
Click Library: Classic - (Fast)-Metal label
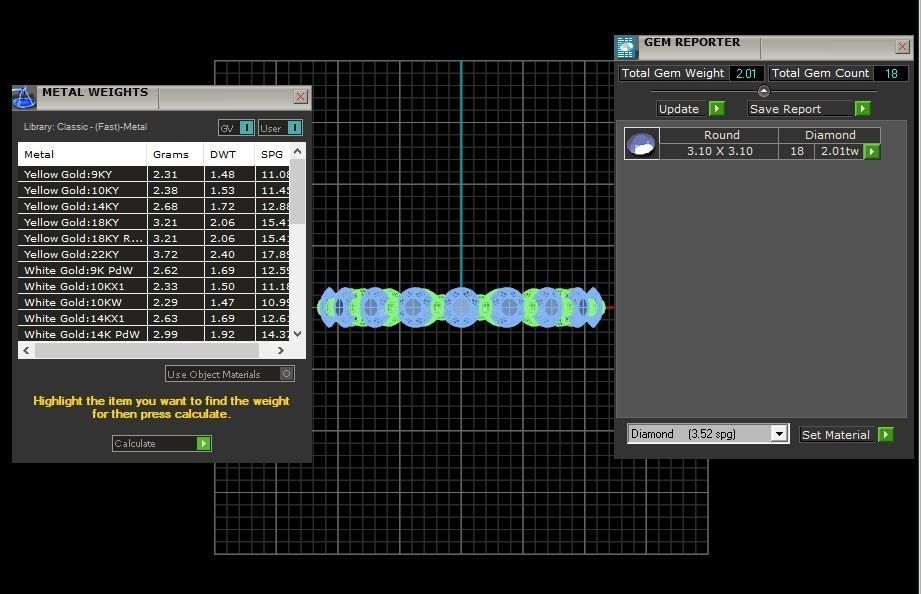85,126
